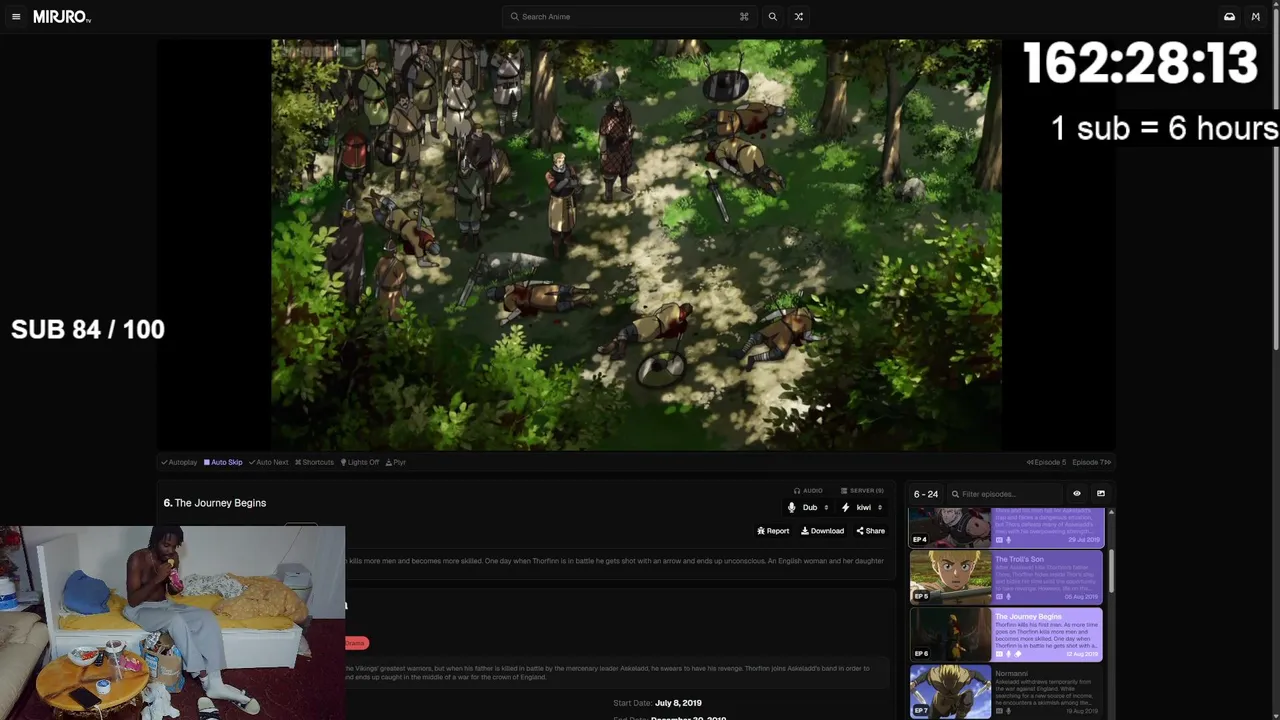
Task: Open the EP 7 thumbnail image
Action: (950, 692)
